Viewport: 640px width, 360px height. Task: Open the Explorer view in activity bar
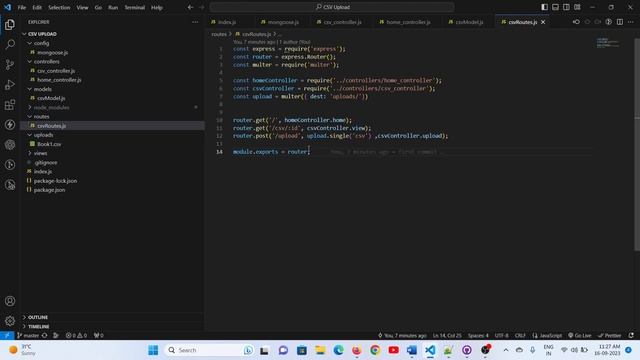(x=10, y=25)
